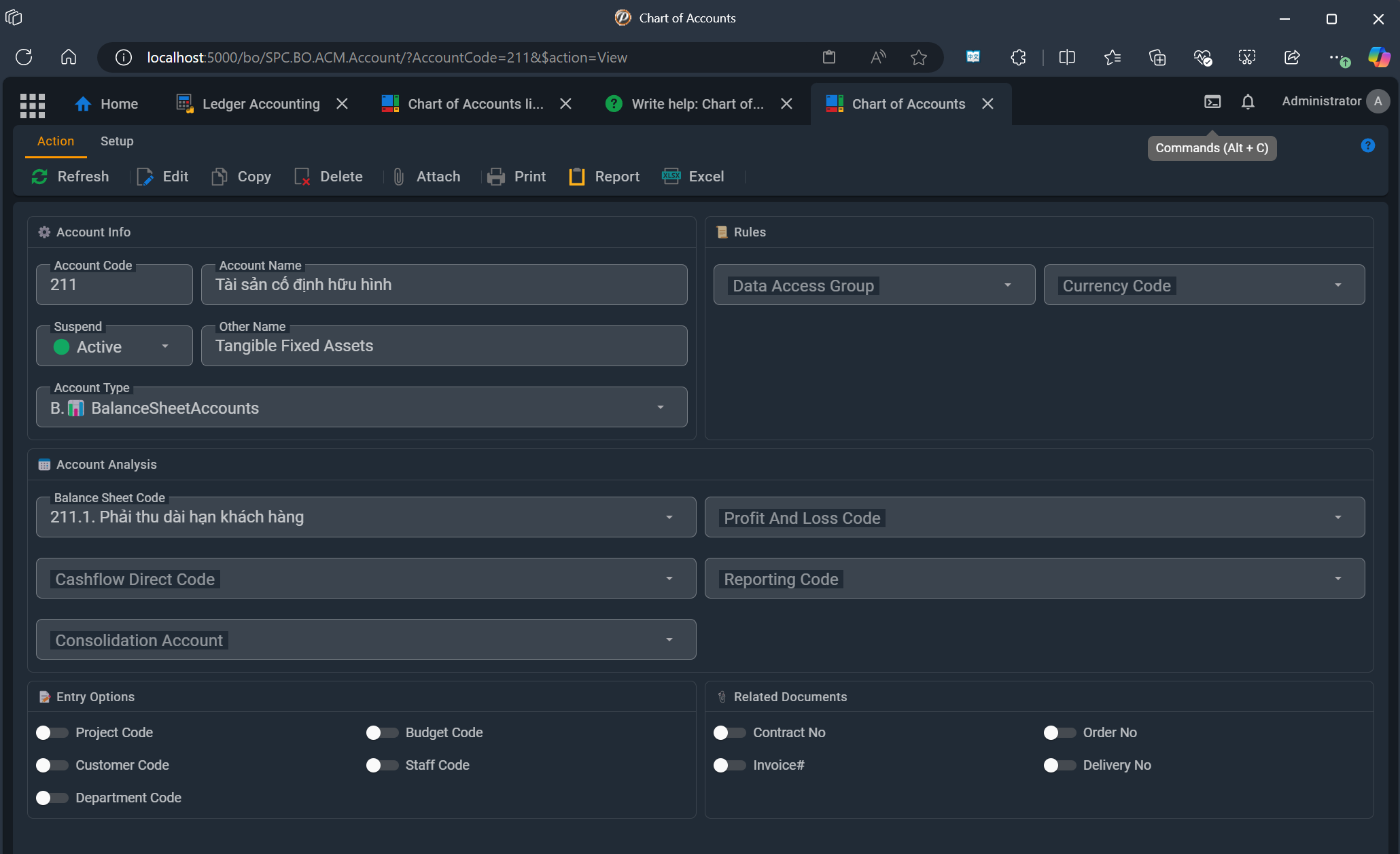Add page to favorites star
1400x854 pixels.
point(919,58)
